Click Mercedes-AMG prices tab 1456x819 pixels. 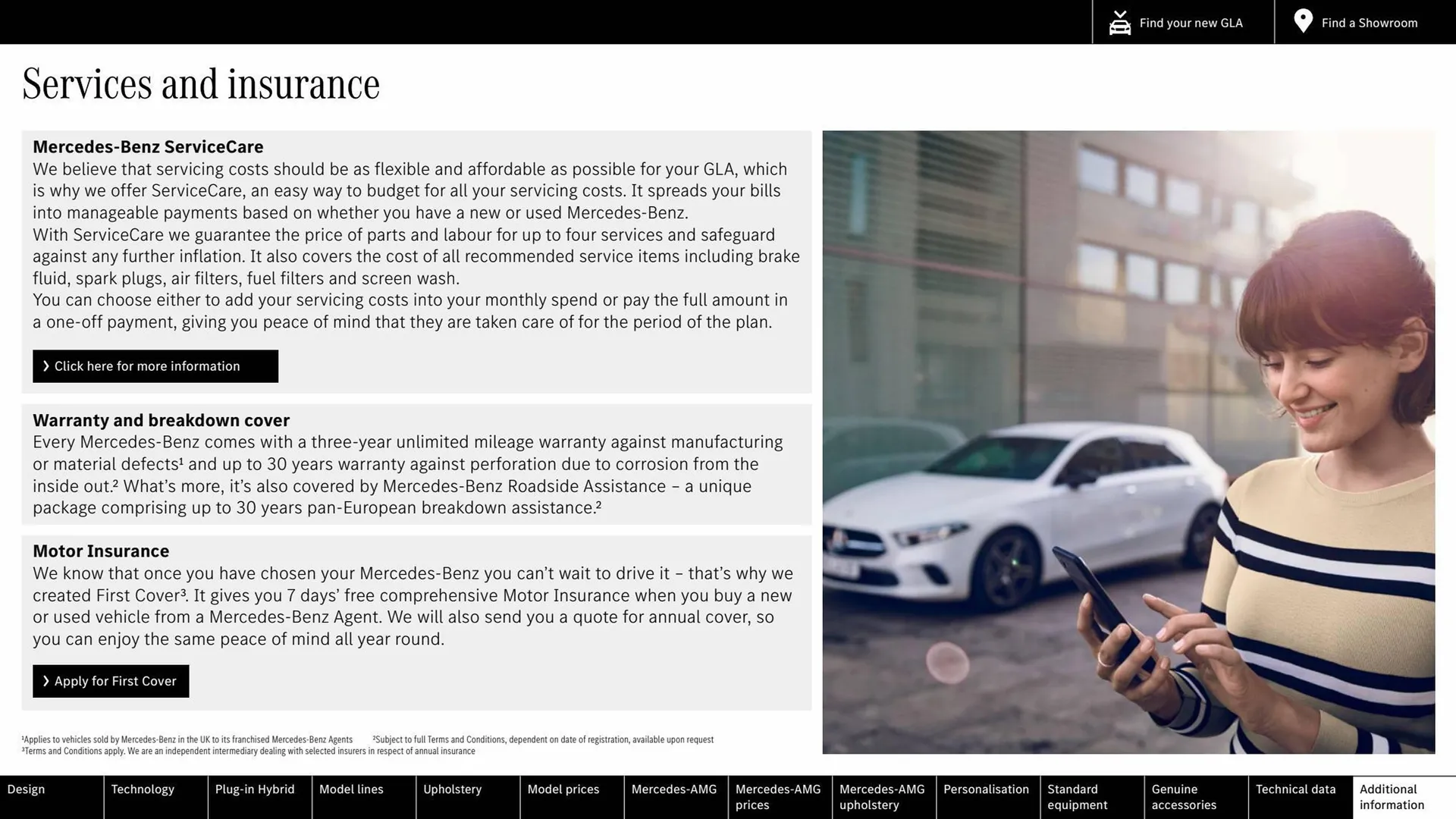coord(779,796)
